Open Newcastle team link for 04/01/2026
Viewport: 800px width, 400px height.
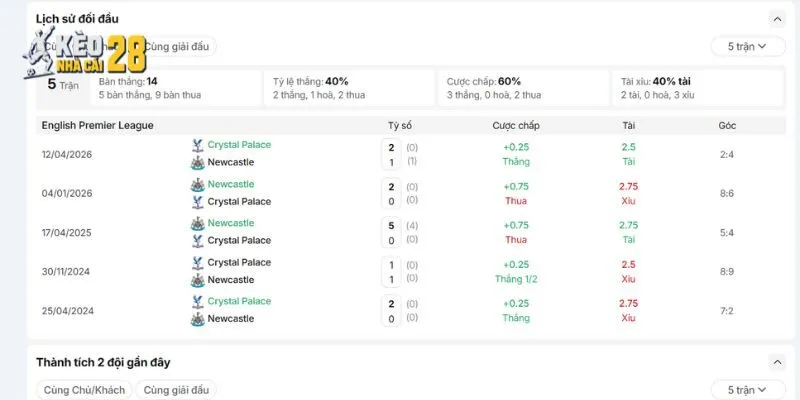pyautogui.click(x=231, y=184)
